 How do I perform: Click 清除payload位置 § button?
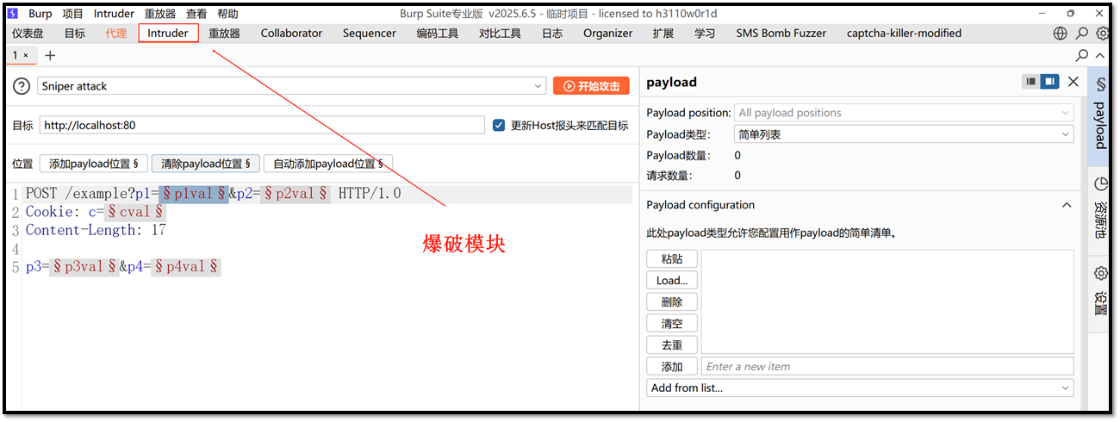pyautogui.click(x=206, y=164)
